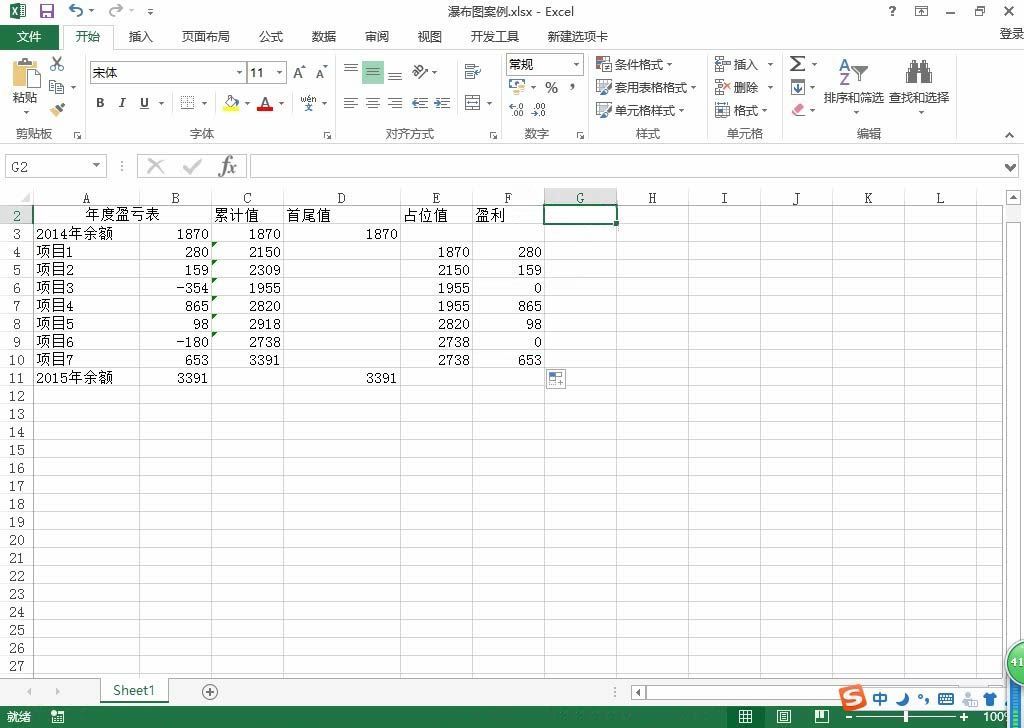The image size is (1024, 728).
Task: Toggle center horizontal alignment
Action: tap(373, 103)
